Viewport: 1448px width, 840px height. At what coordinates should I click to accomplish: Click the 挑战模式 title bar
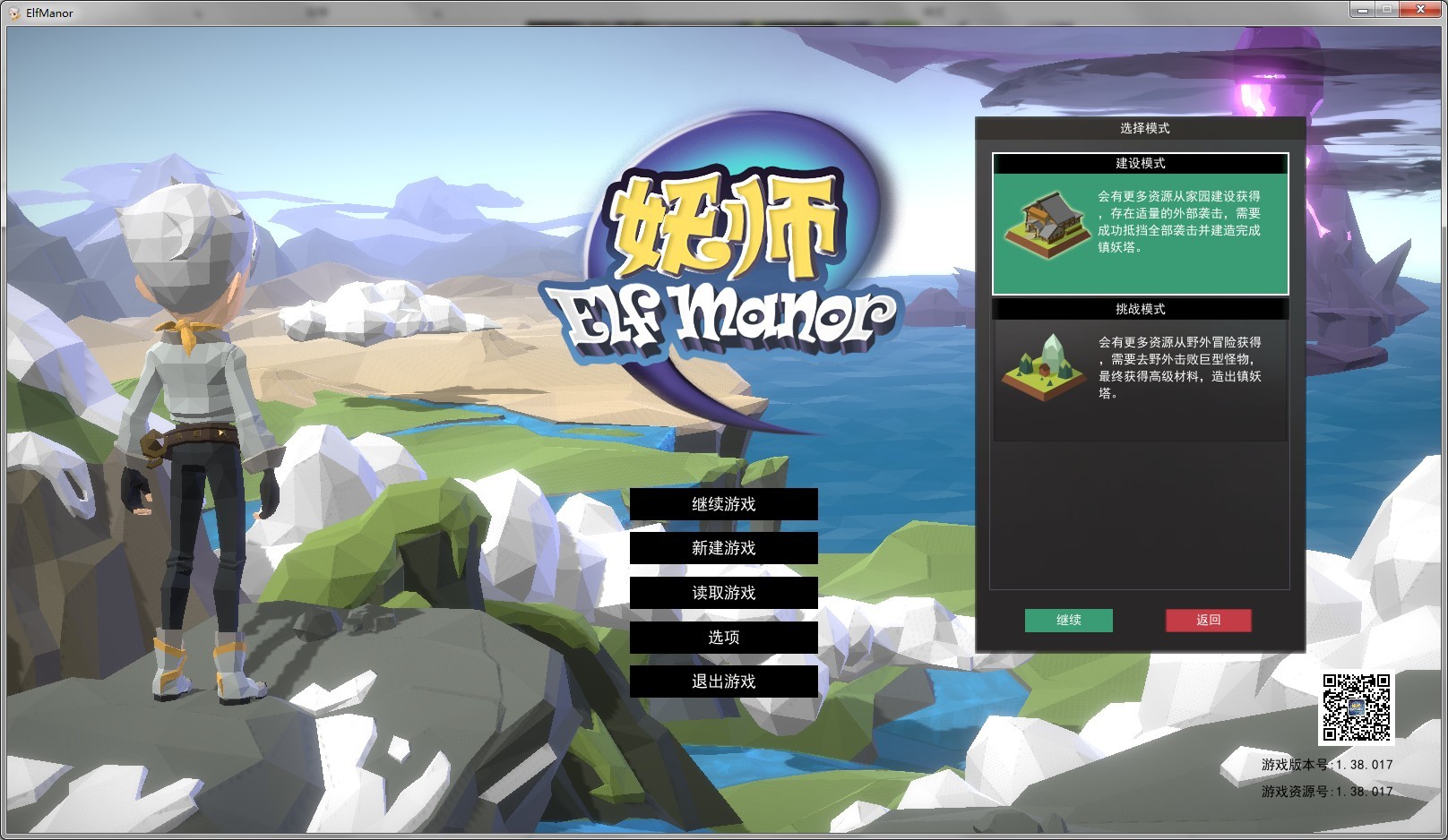[1140, 309]
